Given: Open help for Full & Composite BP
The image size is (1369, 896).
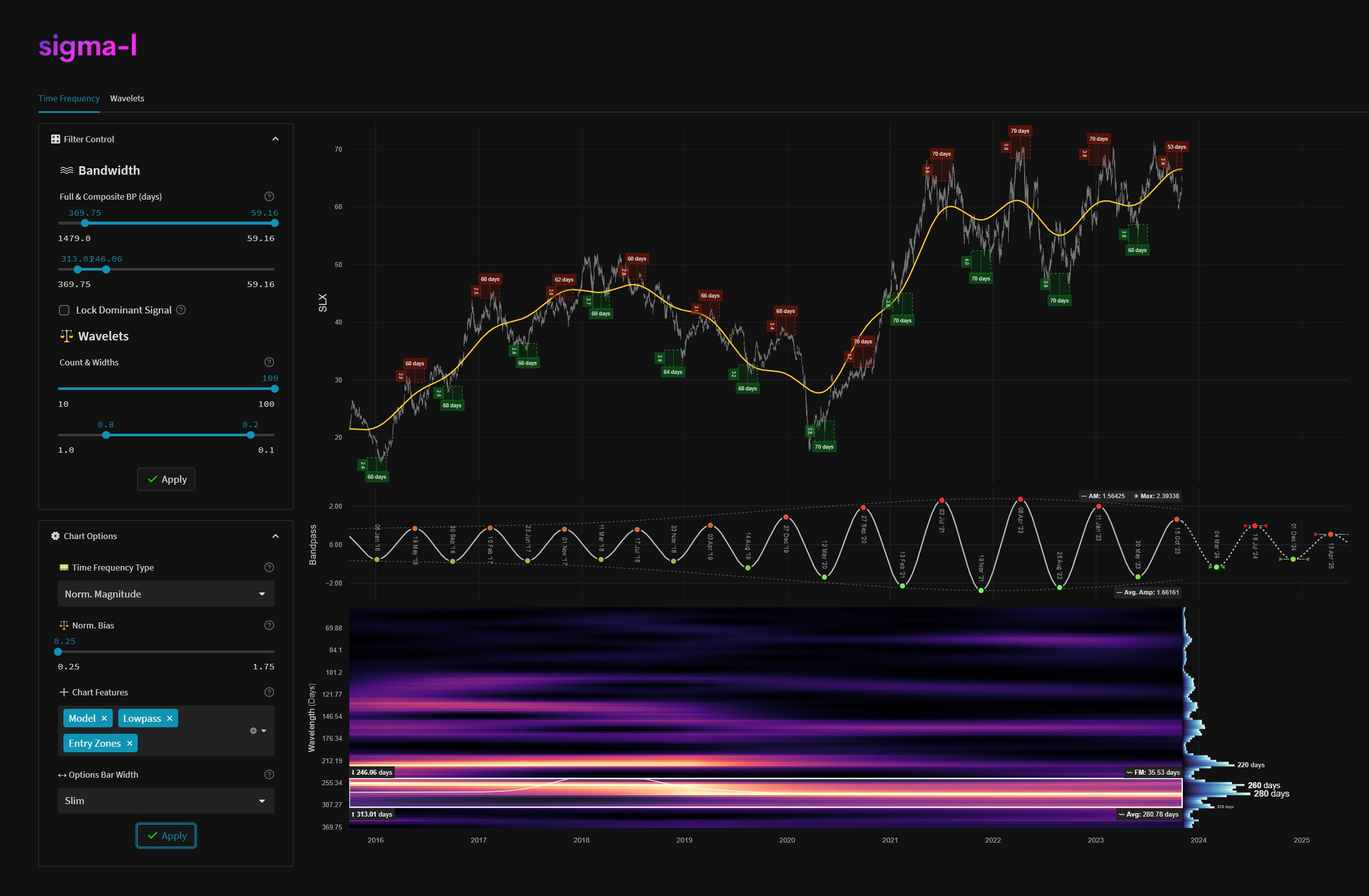Looking at the screenshot, I should pos(269,196).
